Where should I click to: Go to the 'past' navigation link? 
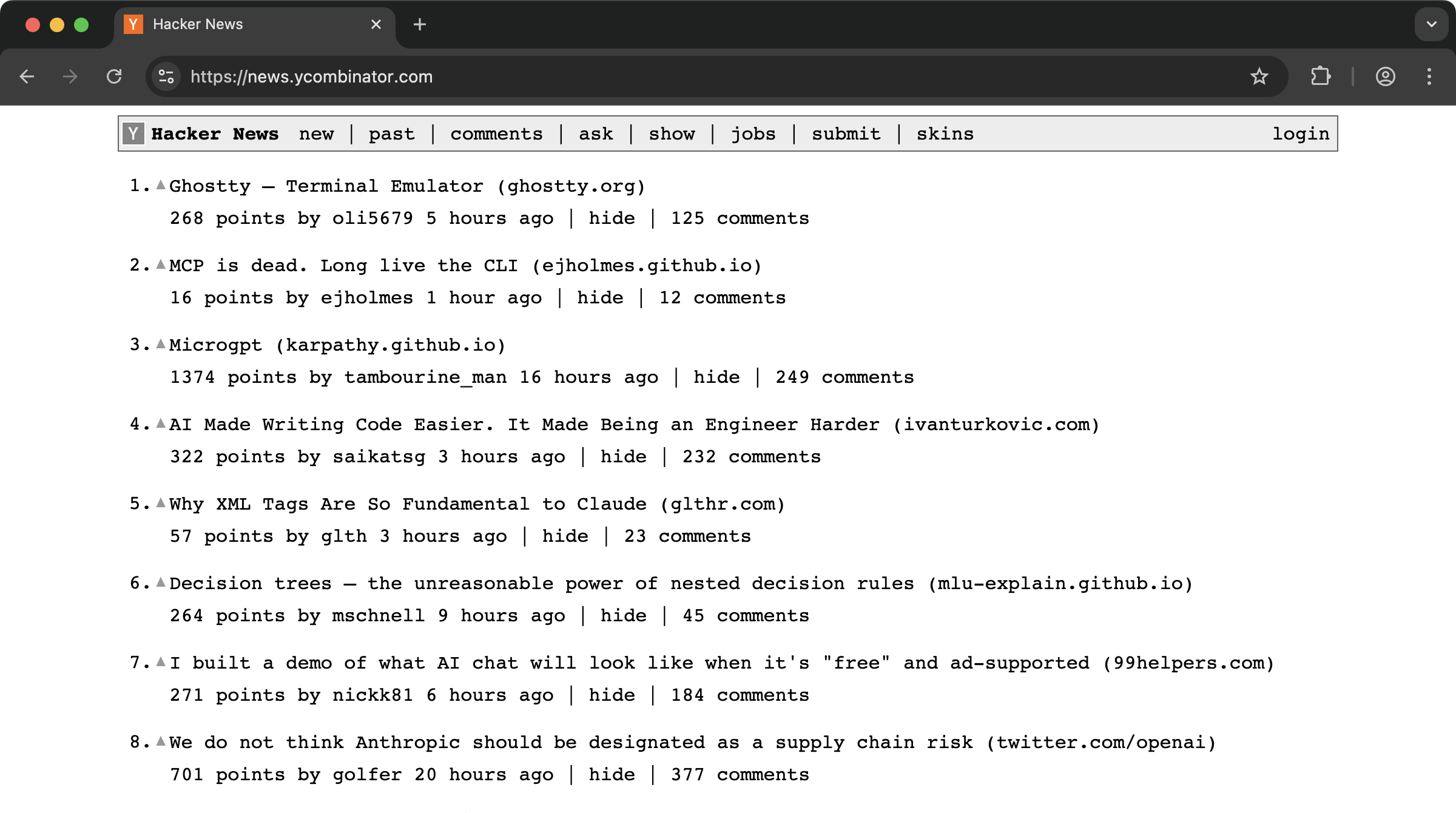[x=392, y=134]
